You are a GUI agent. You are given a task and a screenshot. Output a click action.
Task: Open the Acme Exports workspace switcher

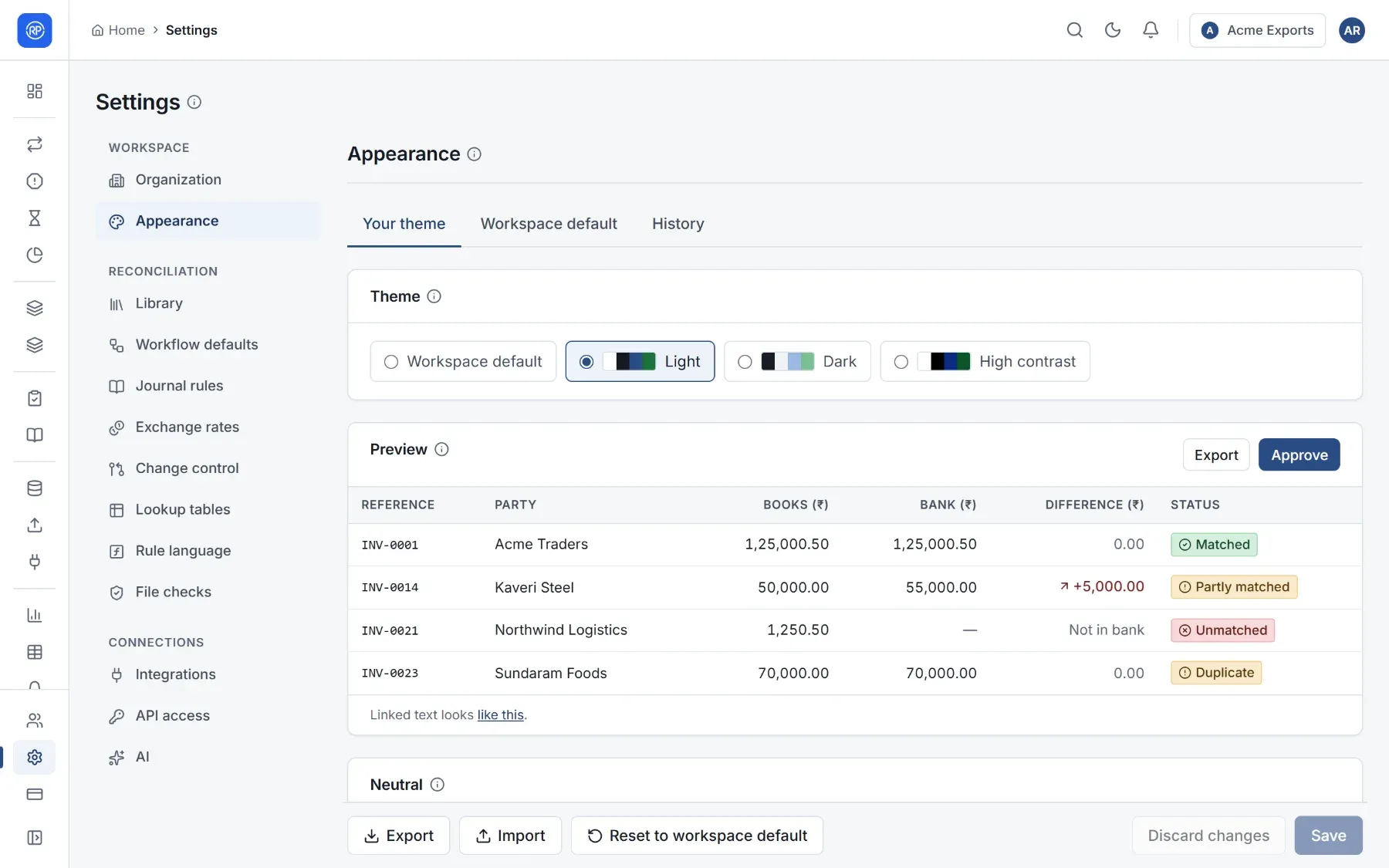pyautogui.click(x=1257, y=30)
